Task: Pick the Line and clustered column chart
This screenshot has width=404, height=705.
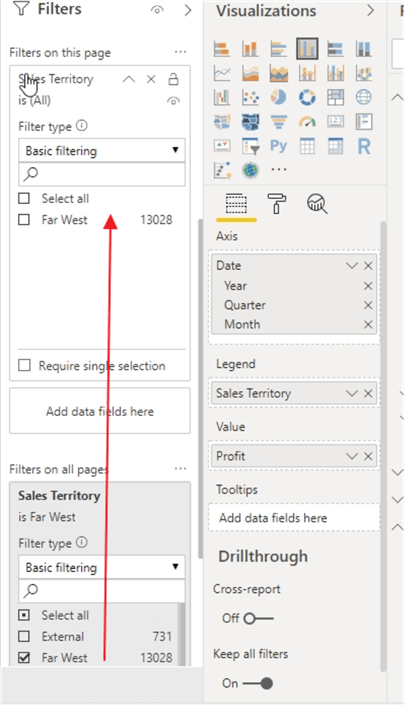Action: [336, 73]
